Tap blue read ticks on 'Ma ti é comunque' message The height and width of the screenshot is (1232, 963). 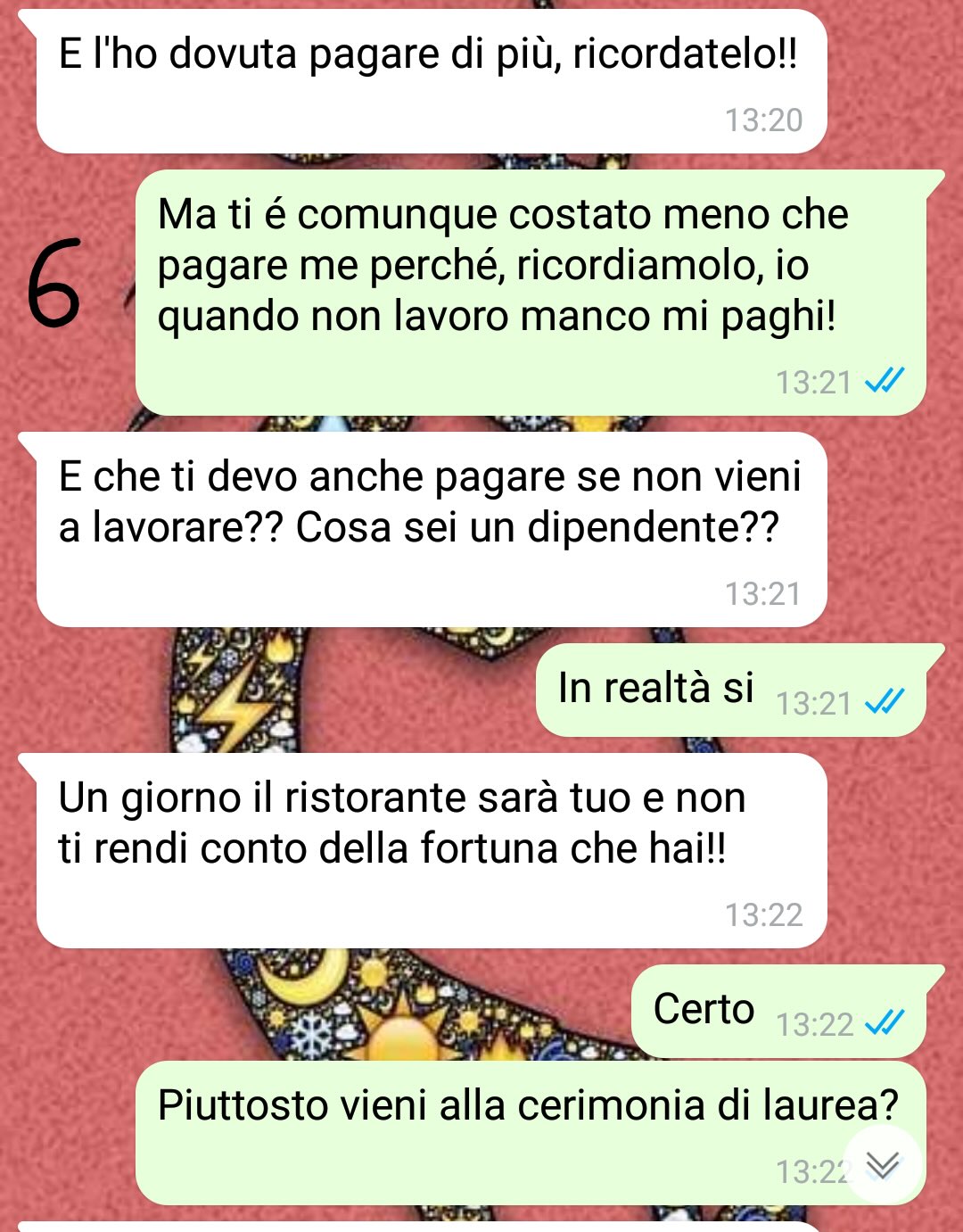pyautogui.click(x=885, y=381)
